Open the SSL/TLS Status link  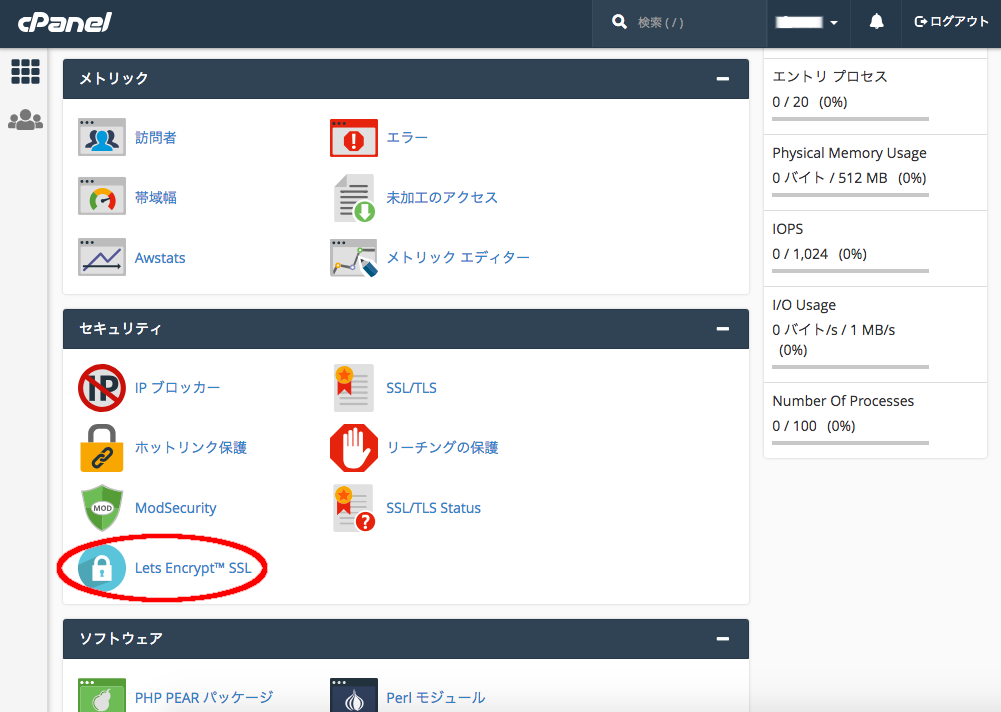[433, 508]
